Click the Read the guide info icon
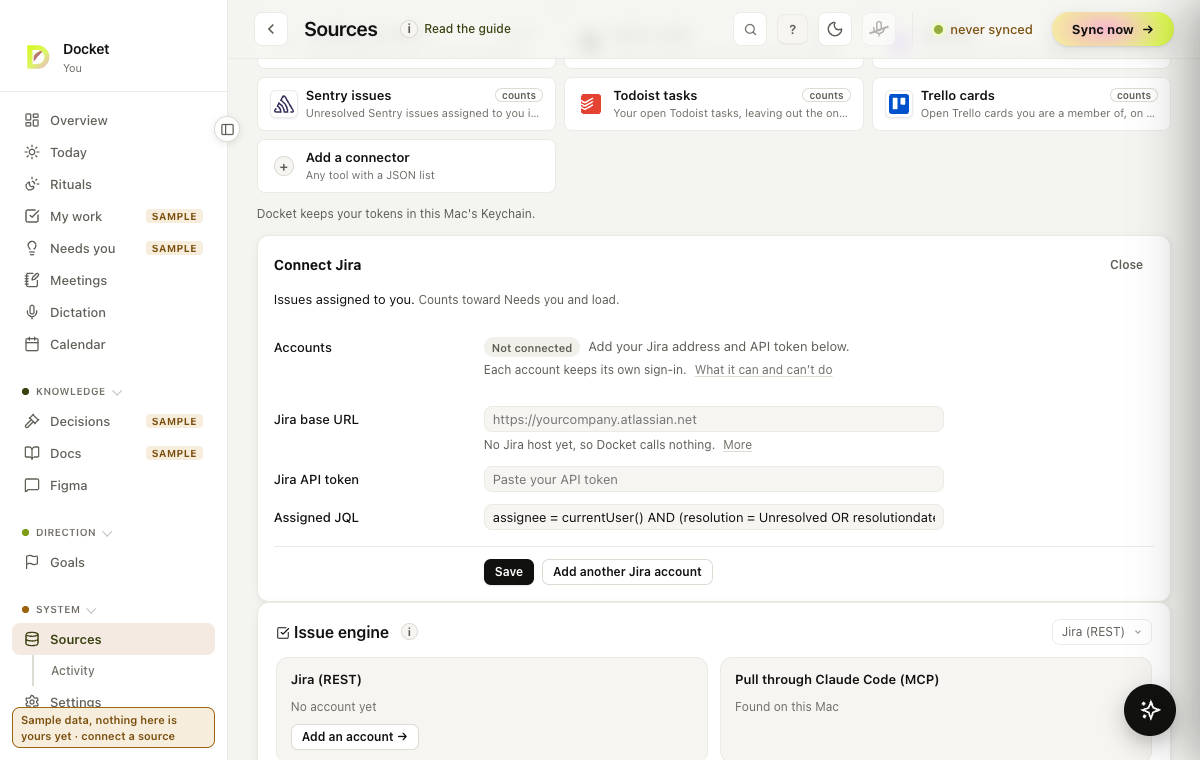The height and width of the screenshot is (760, 1200). pos(409,29)
